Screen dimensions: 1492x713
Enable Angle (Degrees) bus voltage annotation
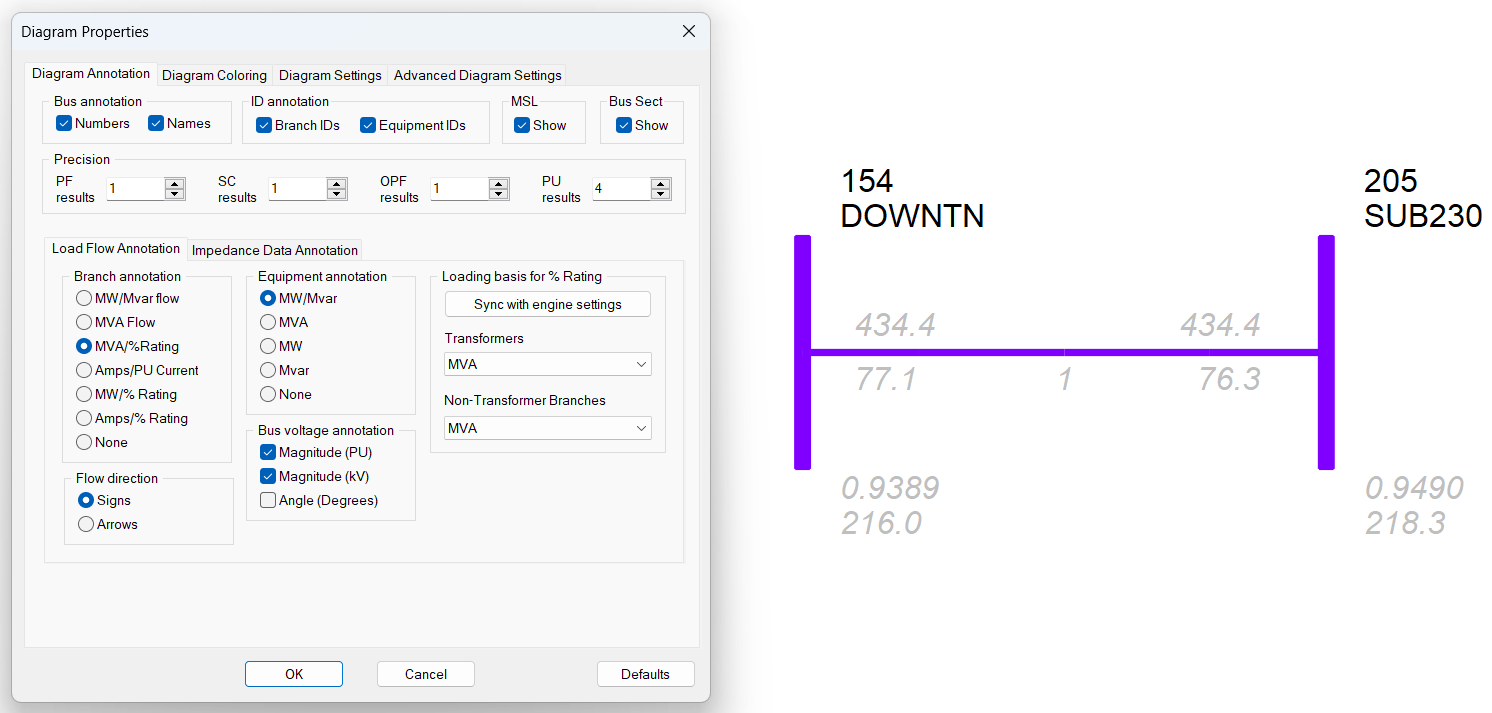point(268,500)
